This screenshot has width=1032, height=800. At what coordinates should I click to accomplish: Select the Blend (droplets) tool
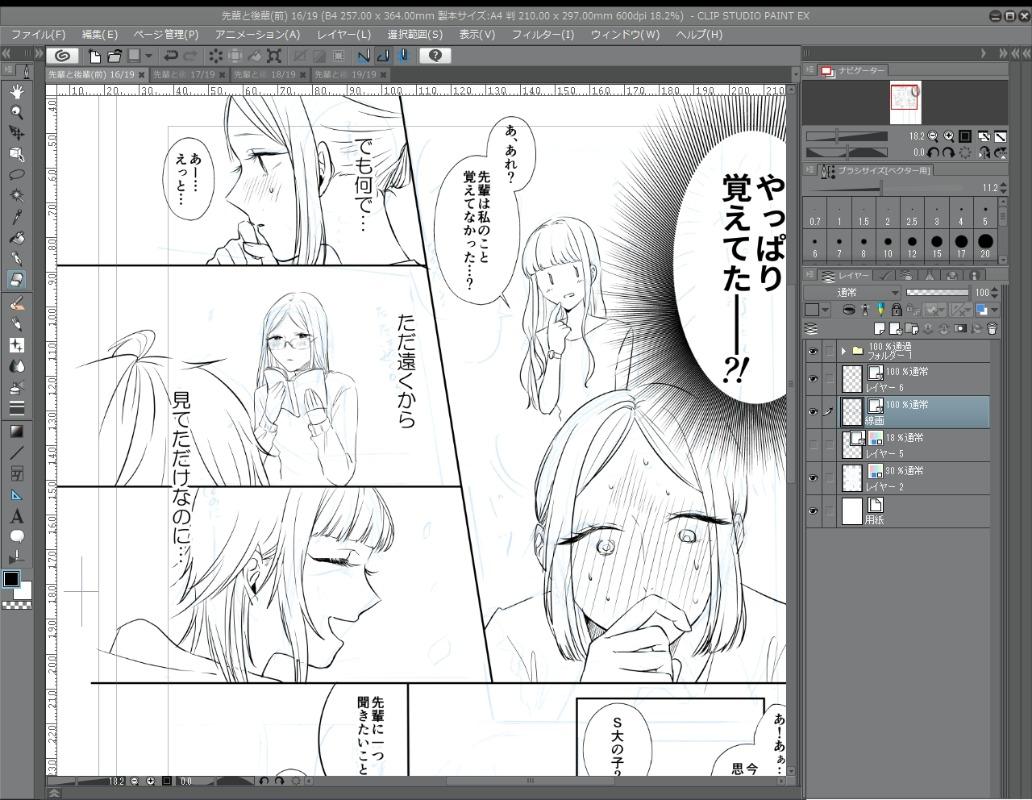[x=16, y=366]
